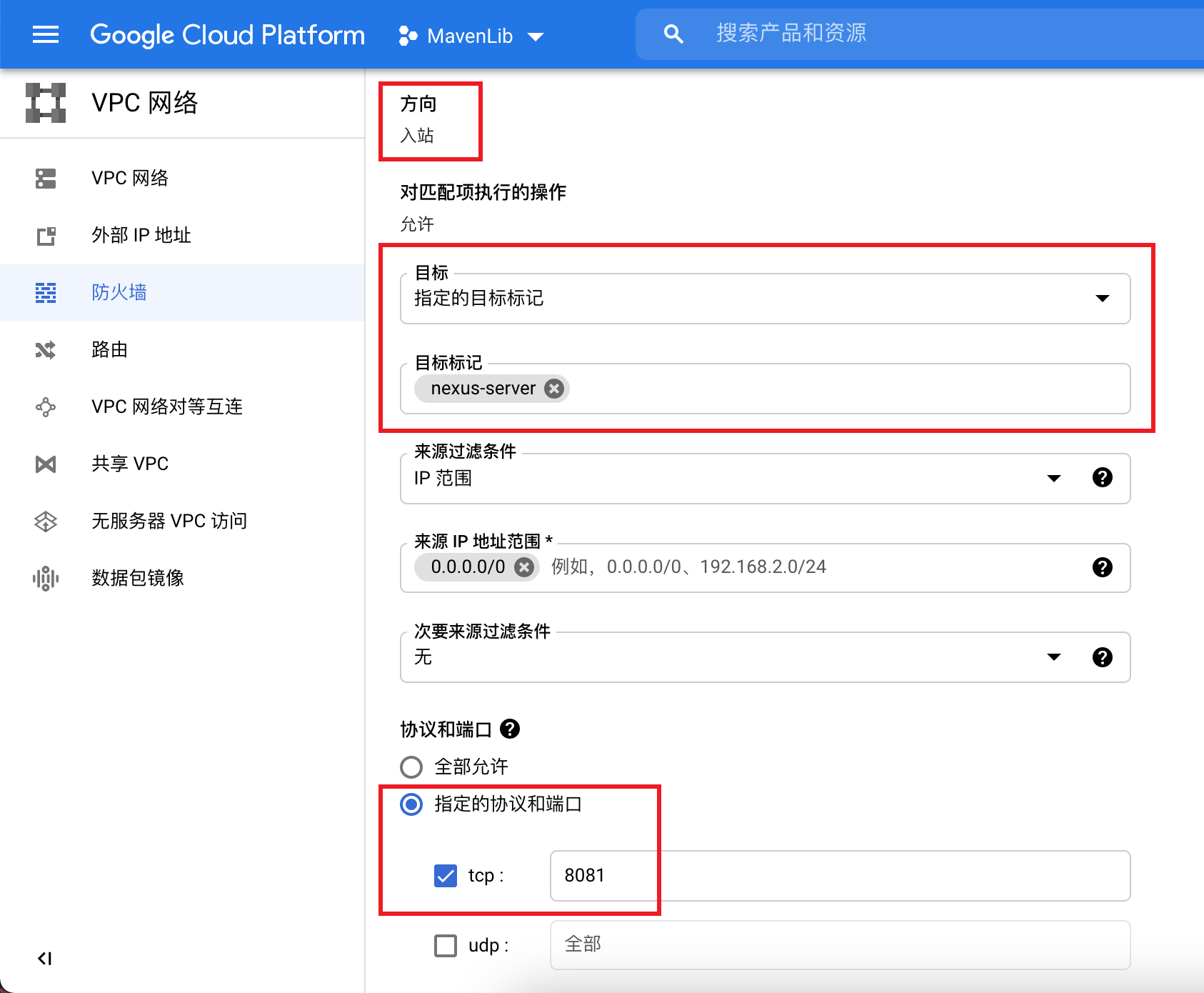Open help for 来源过滤条件
The width and height of the screenshot is (1204, 993).
1102,477
